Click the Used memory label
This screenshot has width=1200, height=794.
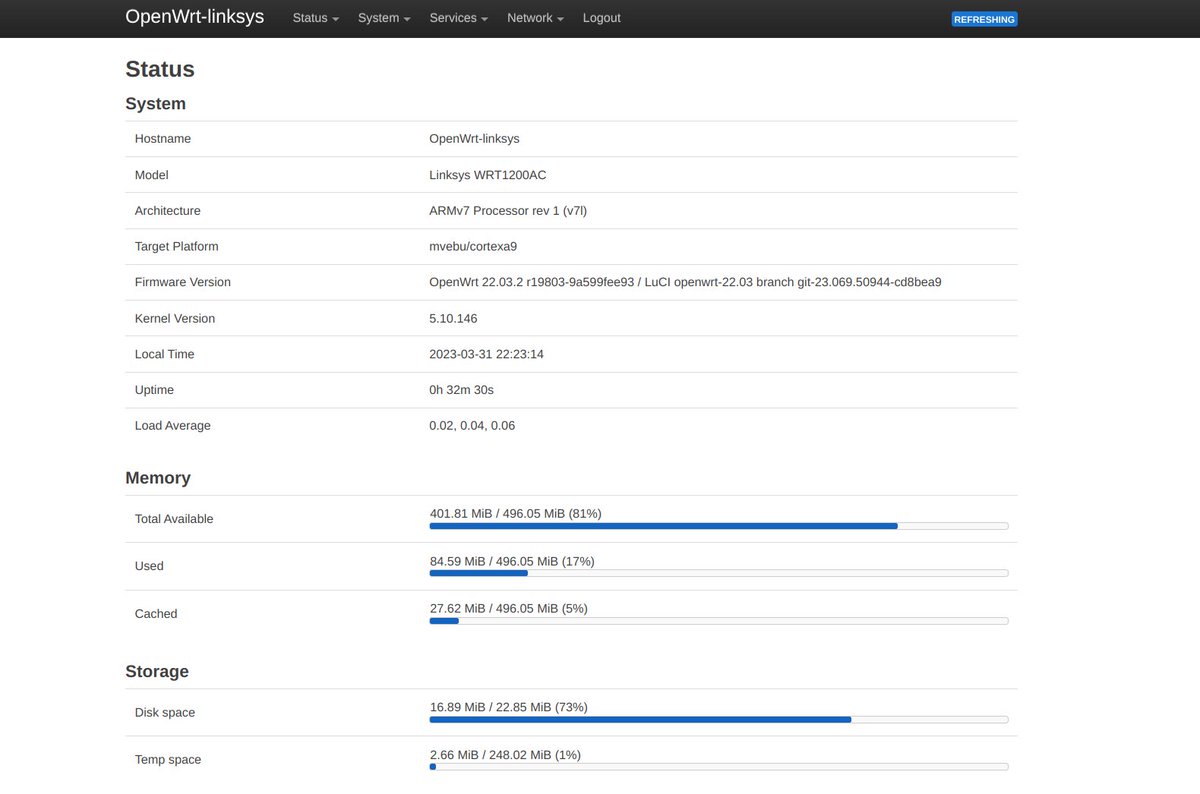point(149,566)
